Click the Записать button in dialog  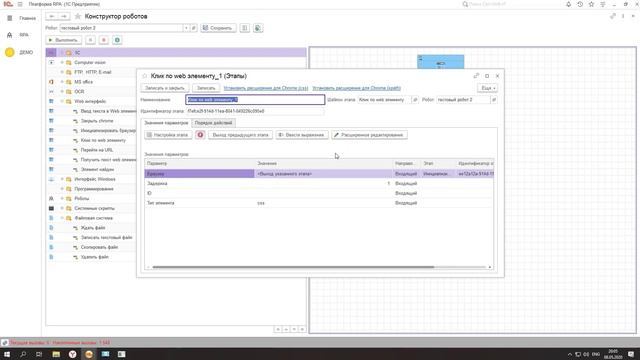click(206, 88)
